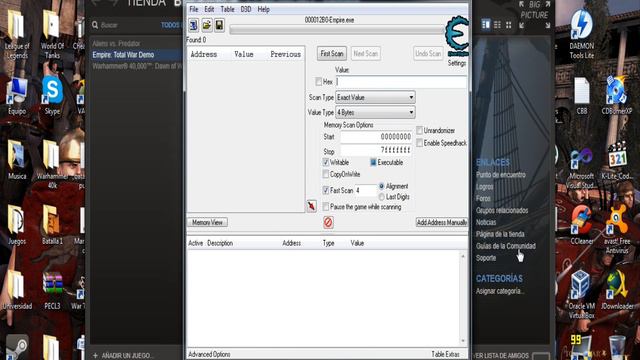Enable Pause the game while scanning

(x=326, y=207)
